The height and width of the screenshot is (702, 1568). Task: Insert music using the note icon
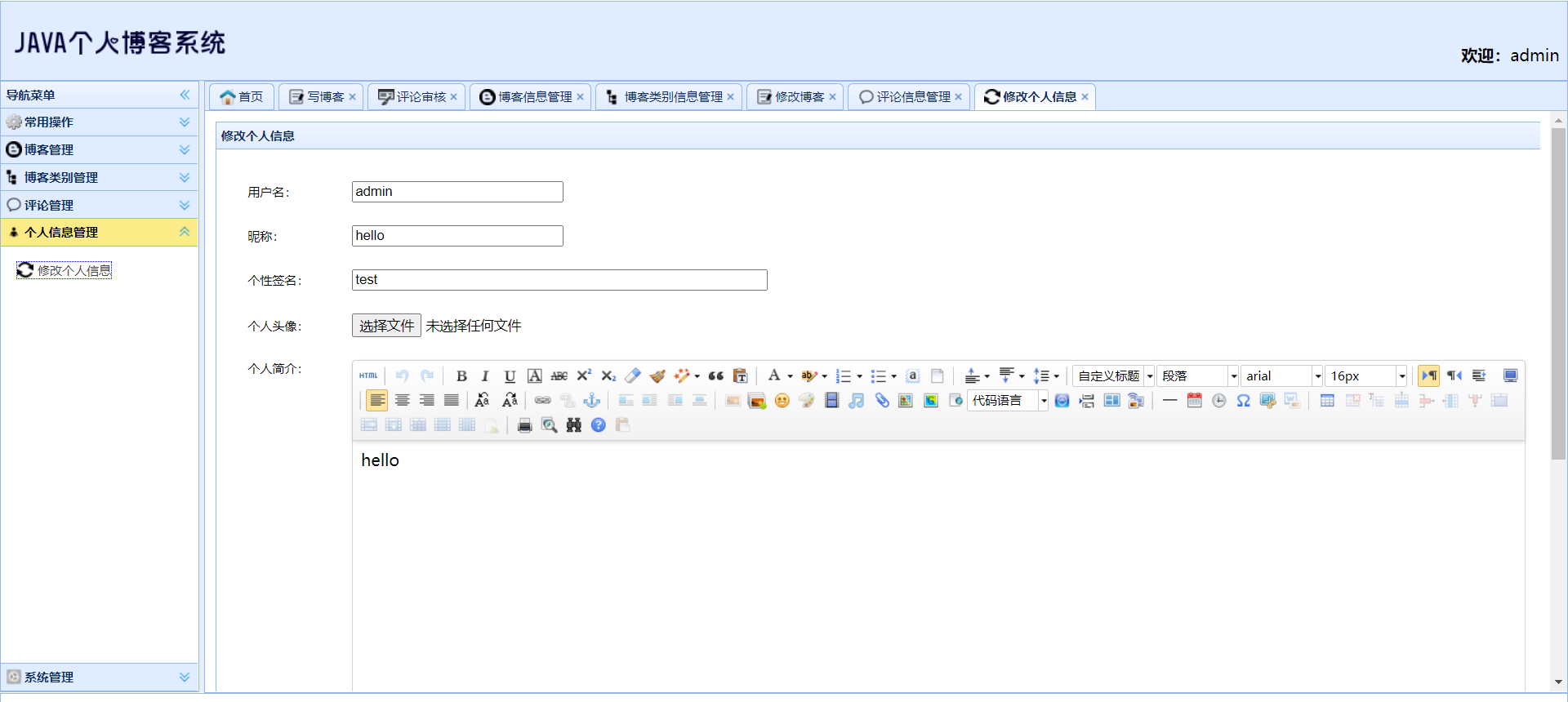(x=856, y=400)
